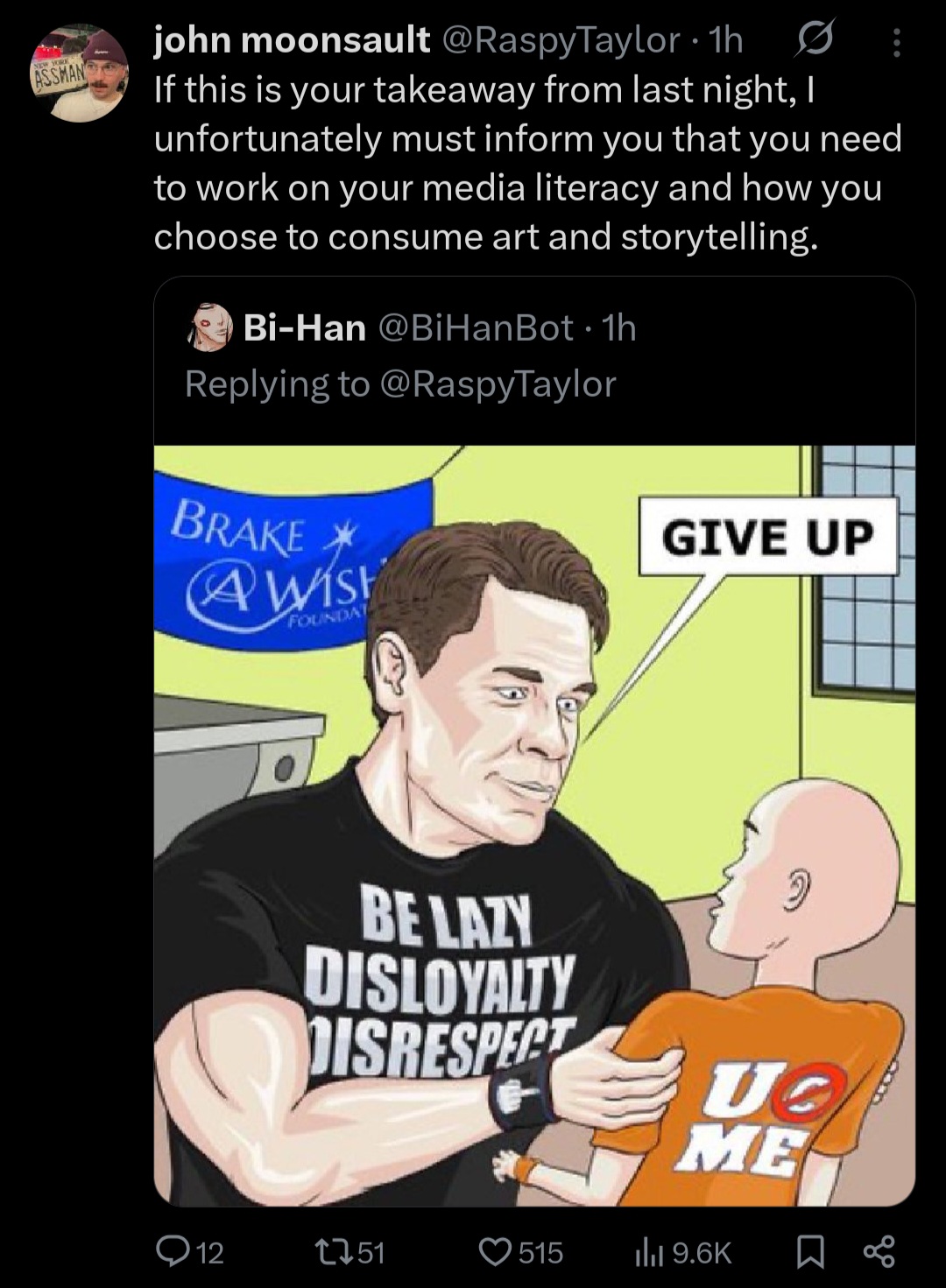
Task: Tap the john moonsault display name
Action: (x=293, y=39)
